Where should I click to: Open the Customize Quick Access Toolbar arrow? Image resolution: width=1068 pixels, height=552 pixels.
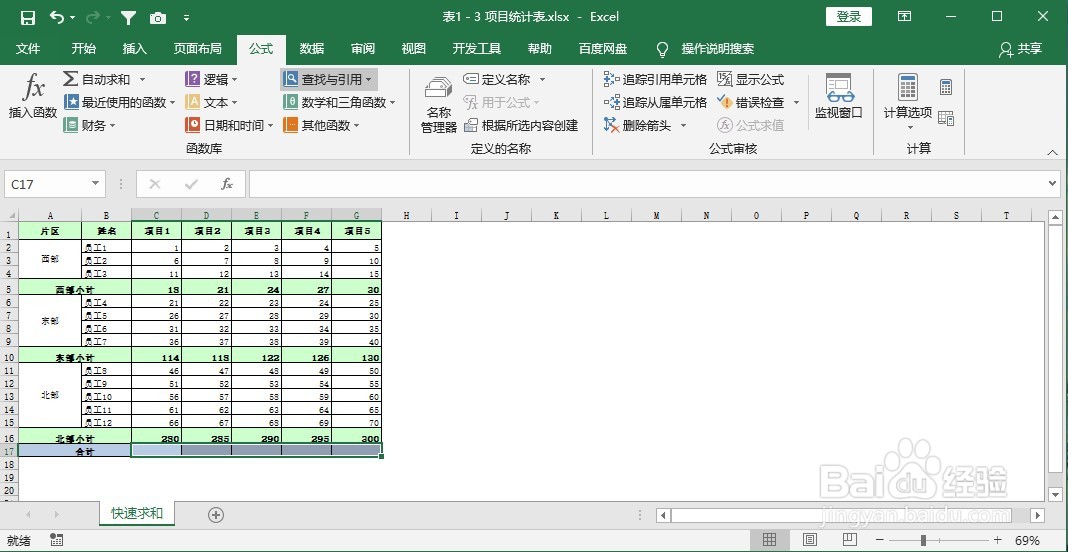coord(187,18)
